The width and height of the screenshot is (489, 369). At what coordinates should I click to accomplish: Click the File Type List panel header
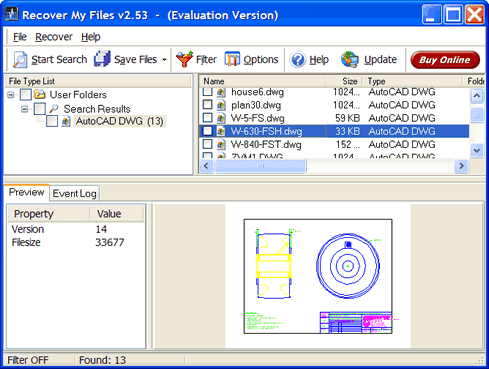(x=98, y=81)
